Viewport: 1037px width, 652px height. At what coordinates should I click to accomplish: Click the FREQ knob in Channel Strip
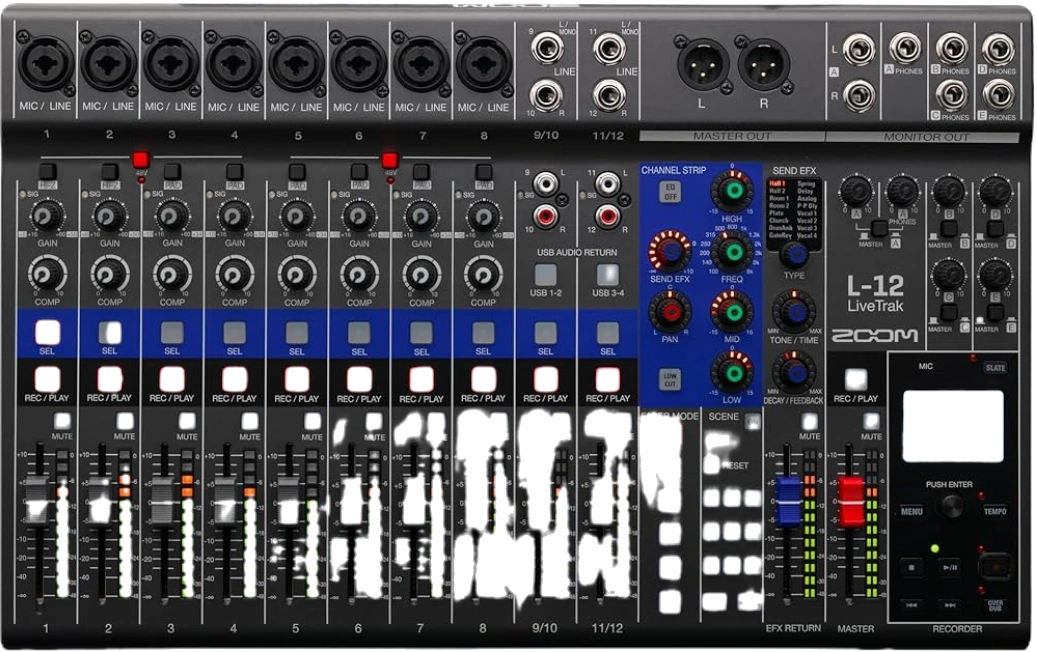tap(732, 252)
